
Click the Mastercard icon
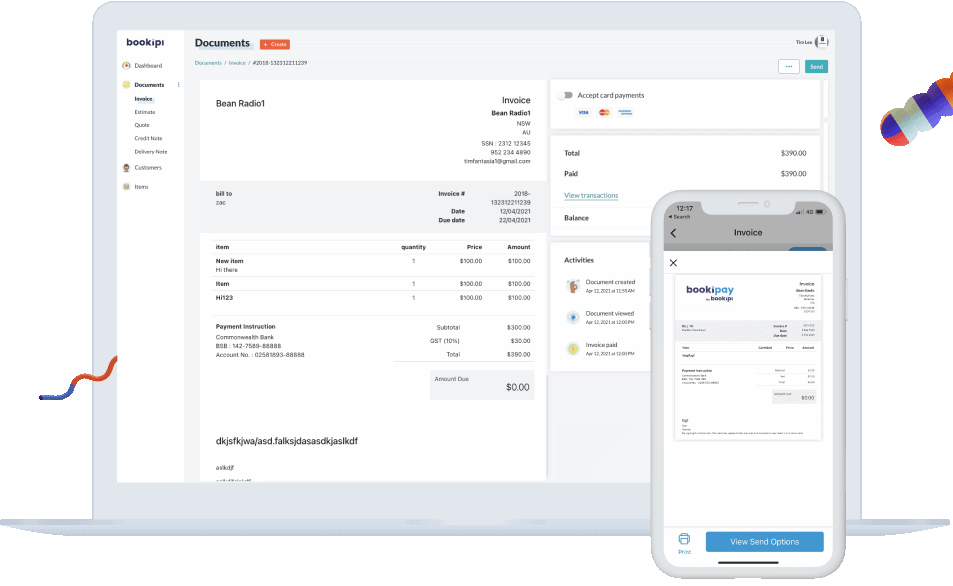tap(604, 112)
